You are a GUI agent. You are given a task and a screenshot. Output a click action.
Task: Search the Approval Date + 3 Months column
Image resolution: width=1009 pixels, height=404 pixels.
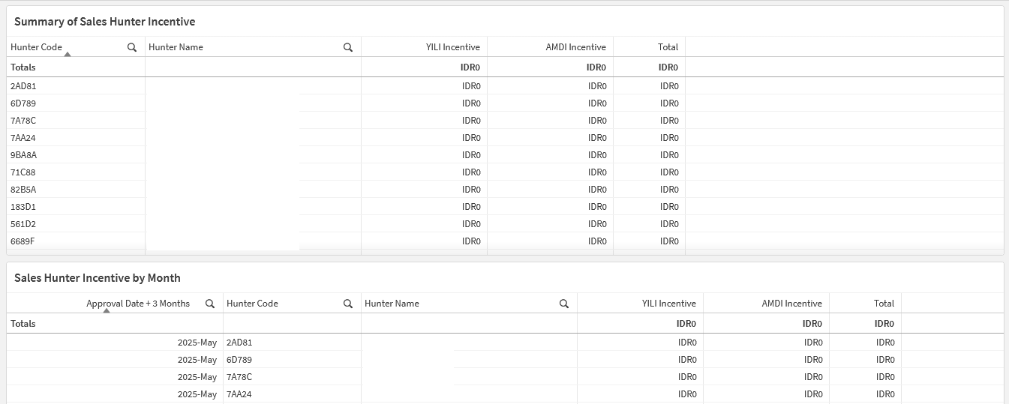tap(210, 304)
